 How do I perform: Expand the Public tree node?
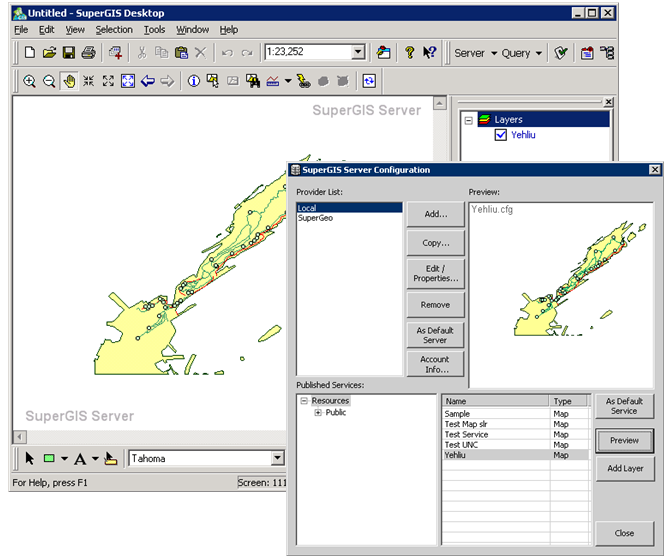click(319, 412)
